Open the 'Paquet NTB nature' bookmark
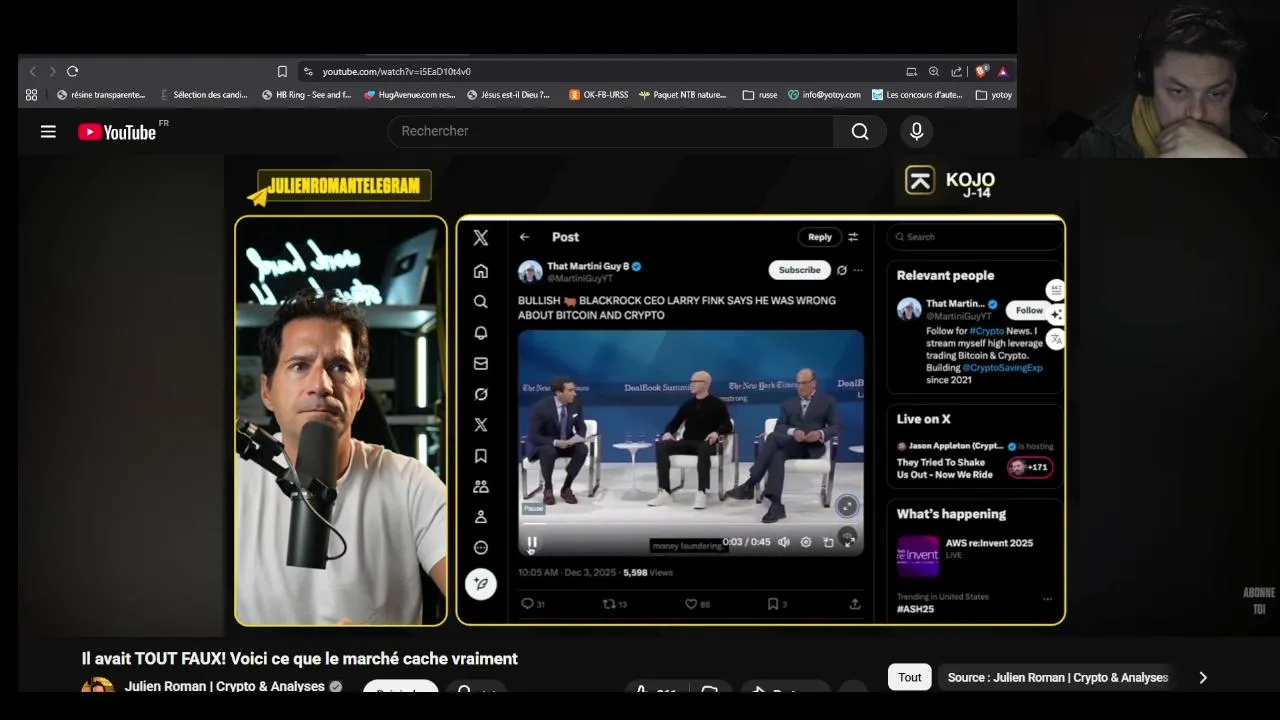The width and height of the screenshot is (1280, 720). tap(683, 95)
